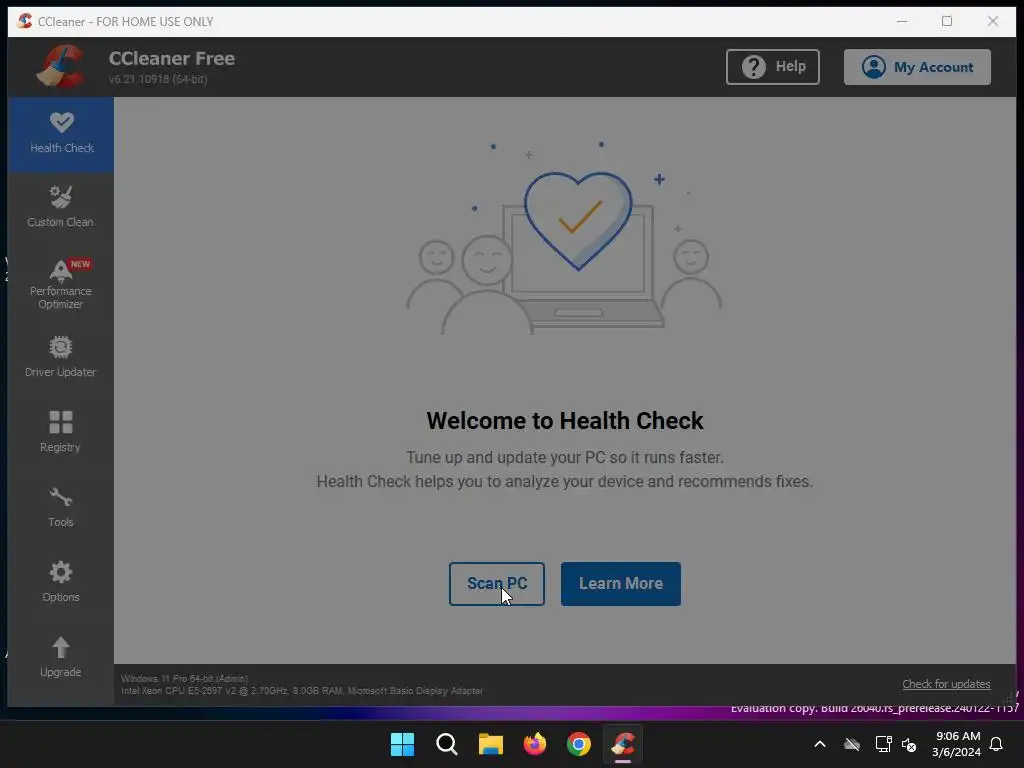Click the OneDrive cloud tray icon
Viewport: 1024px width, 768px height.
(x=852, y=744)
